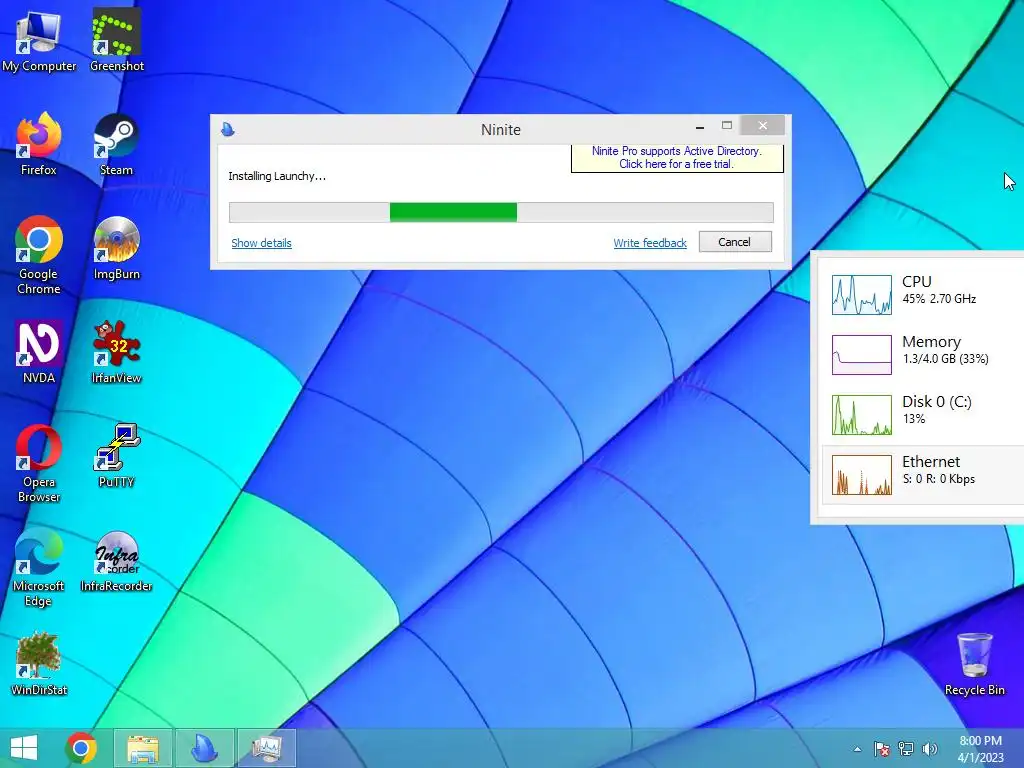1024x768 pixels.
Task: Open Write feedback link
Action: coord(650,243)
